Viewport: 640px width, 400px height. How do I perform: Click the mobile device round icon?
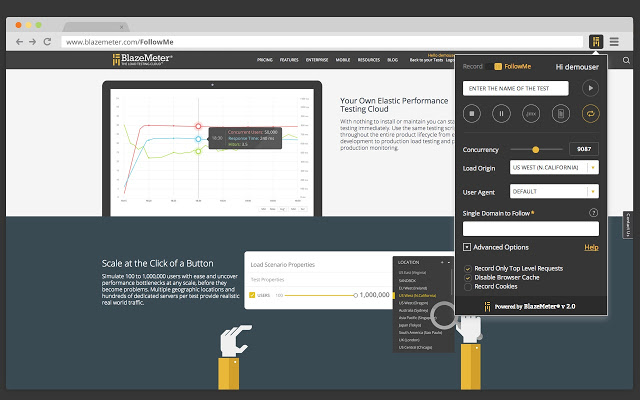[561, 113]
